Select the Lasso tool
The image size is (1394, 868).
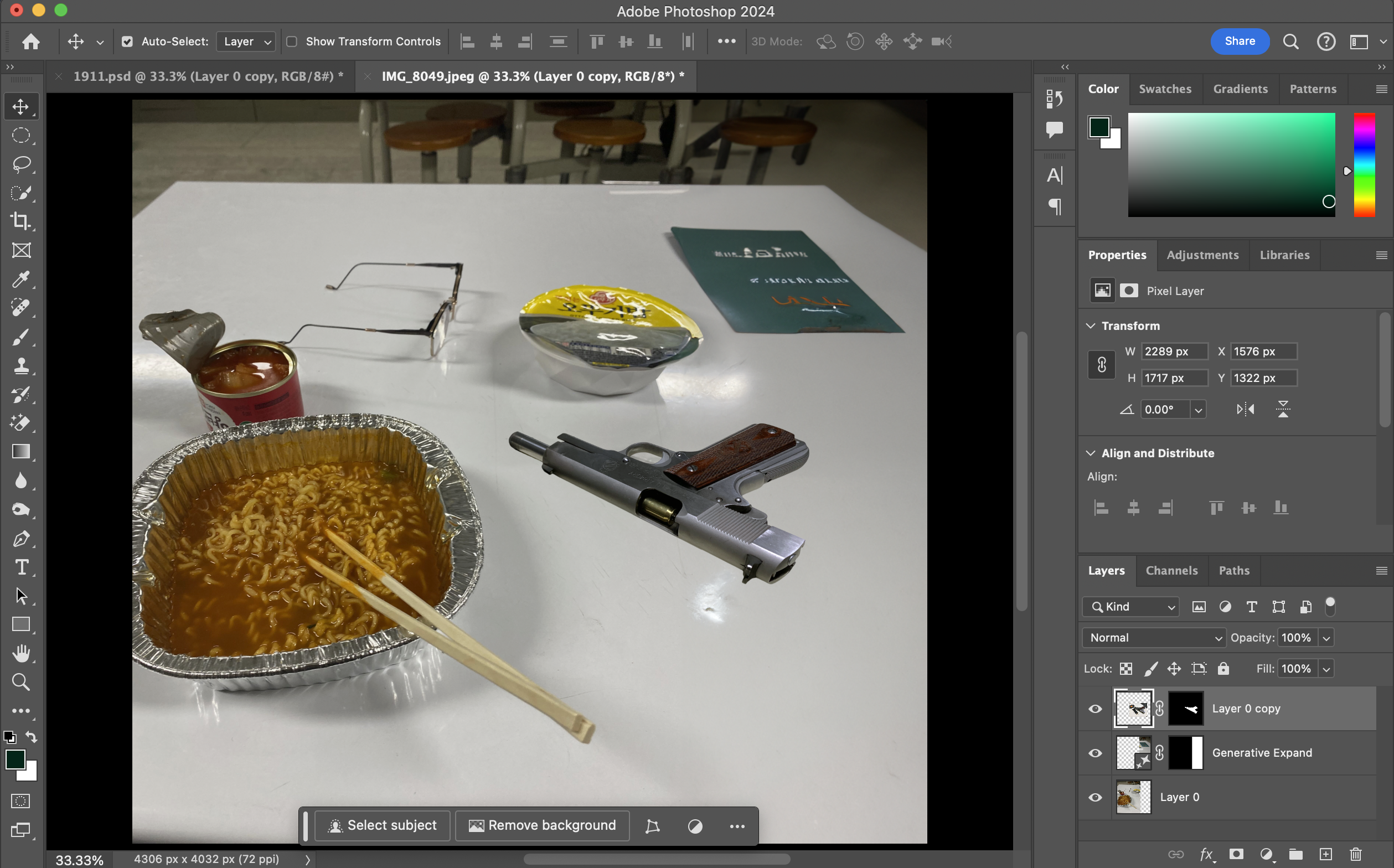click(x=20, y=164)
